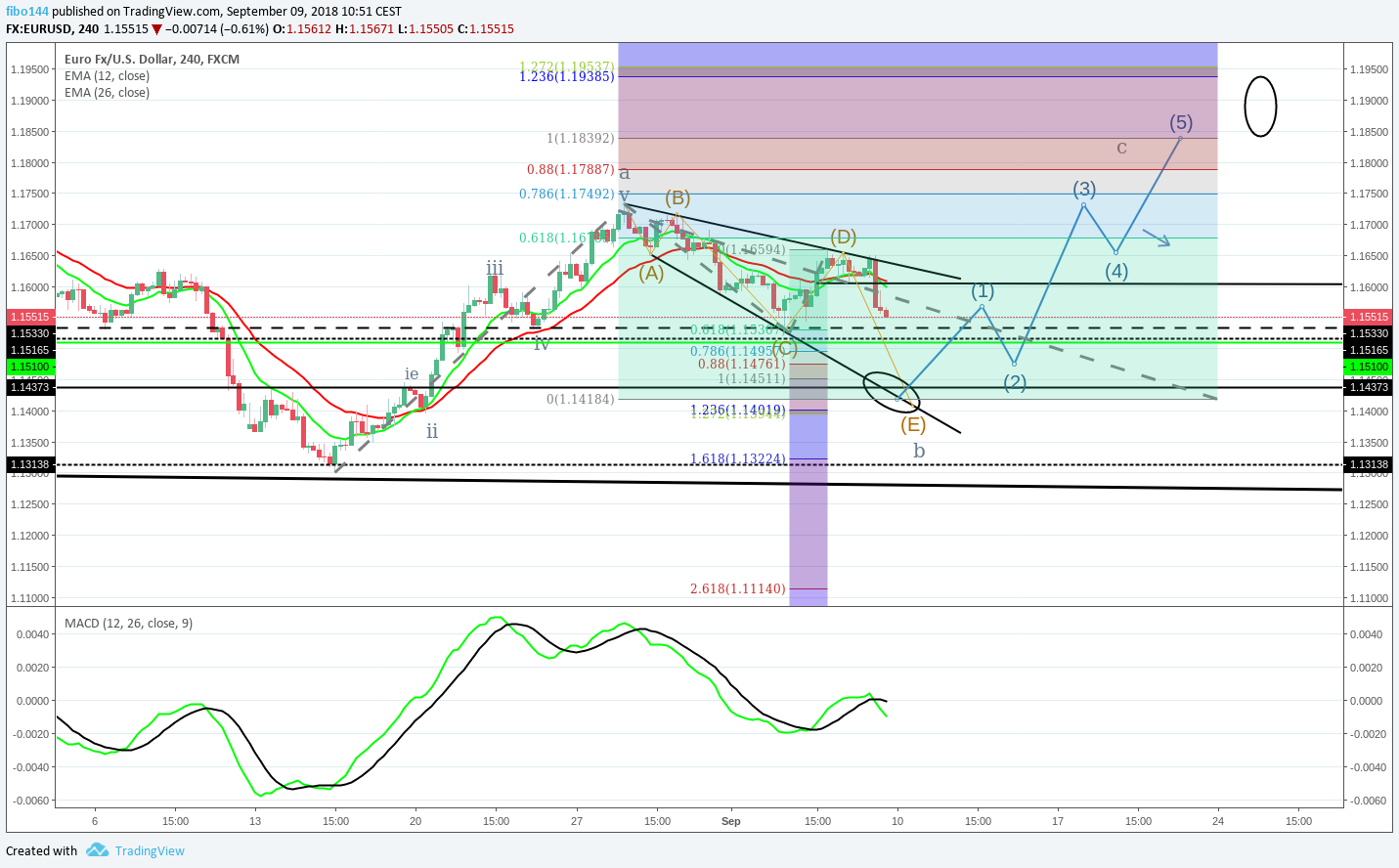
Task: Click the 0.88(1.14761) retracement label
Action: [x=741, y=364]
